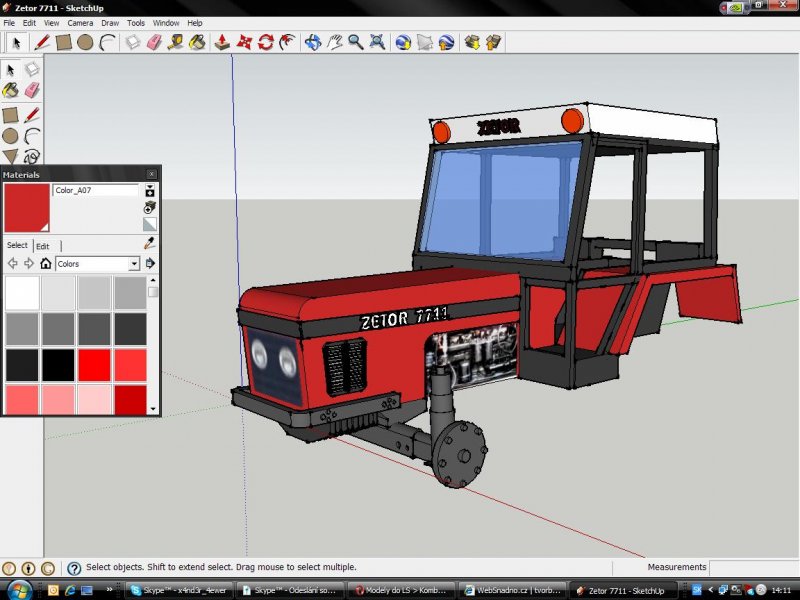800x600 pixels.
Task: Toggle the secondary selection pane display
Action: tap(150, 190)
